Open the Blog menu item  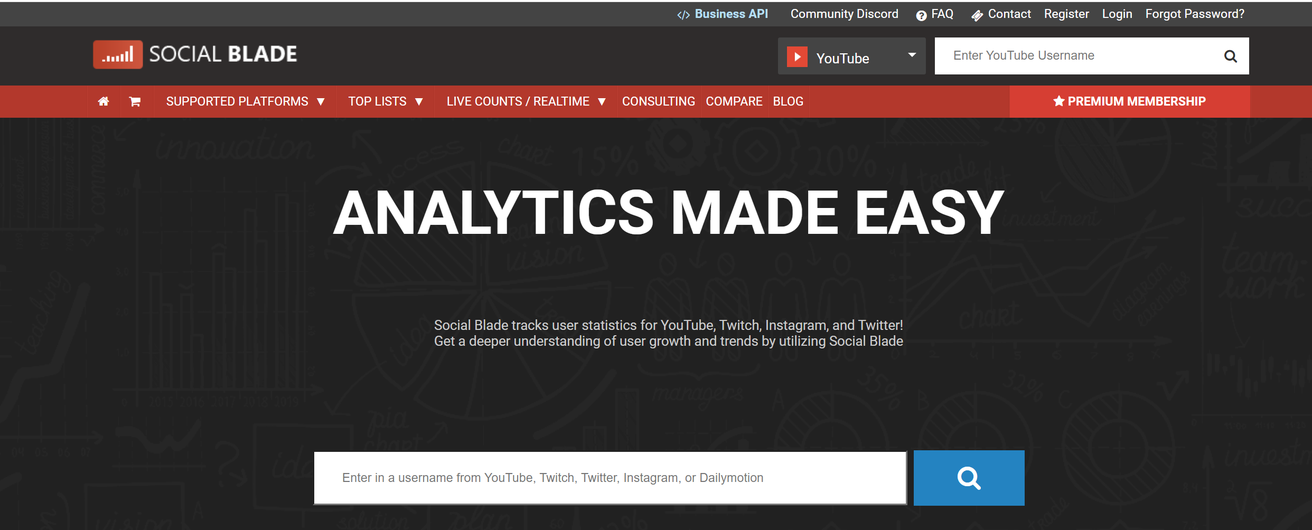pyautogui.click(x=788, y=101)
